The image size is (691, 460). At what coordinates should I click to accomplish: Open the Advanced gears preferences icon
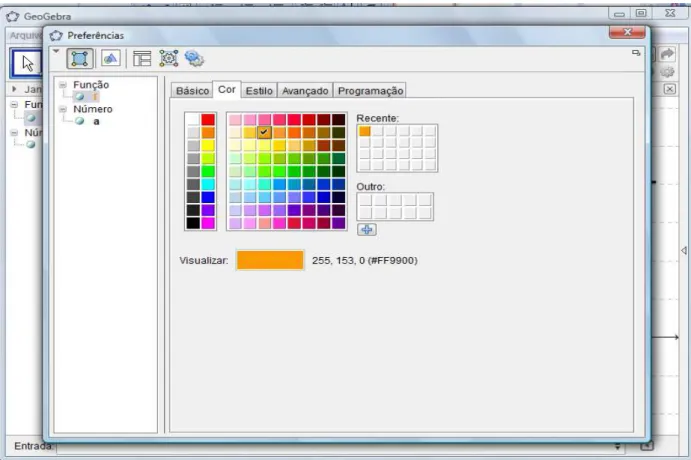click(194, 58)
